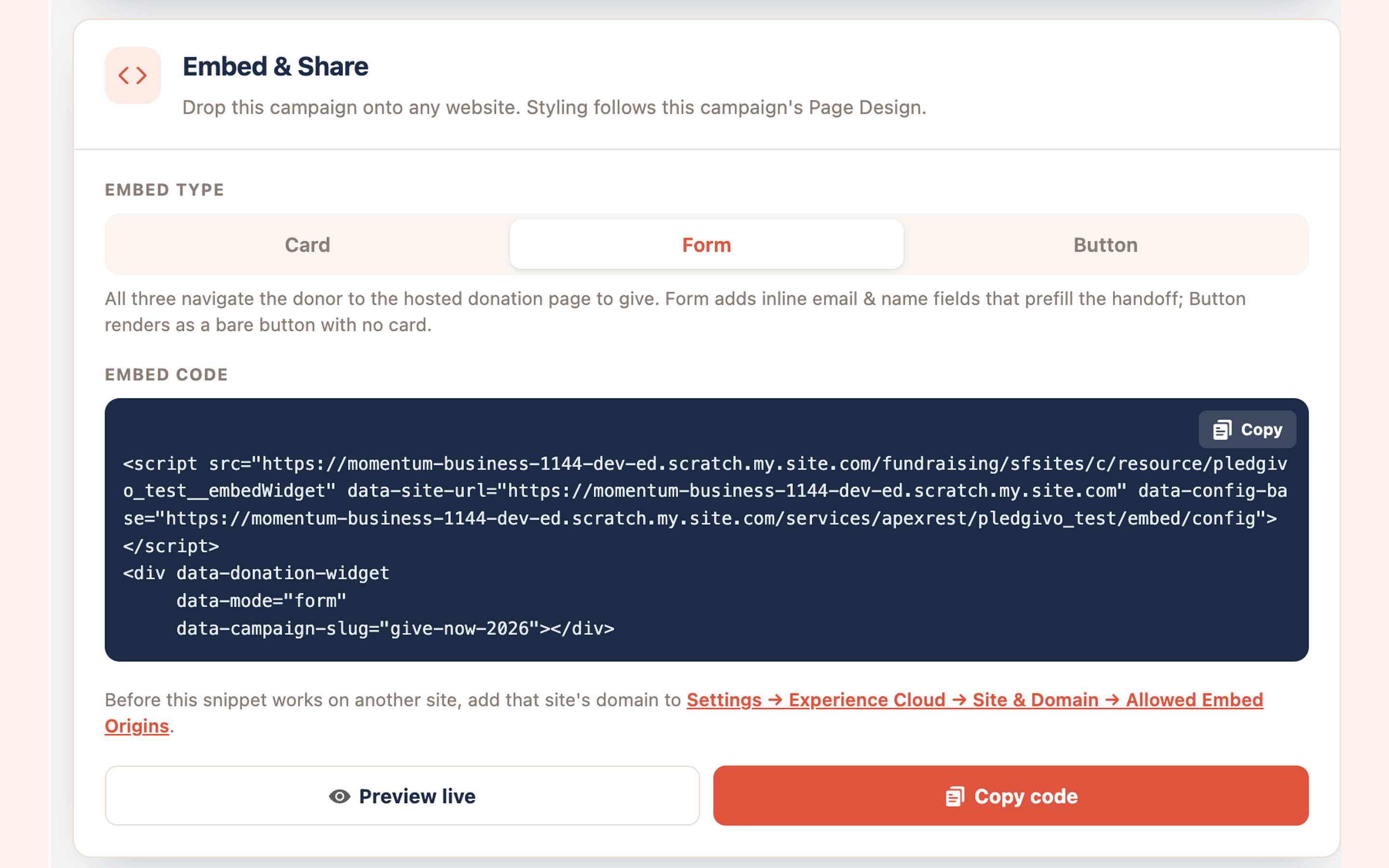Viewport: 1389px width, 868px height.
Task: Click the embed code snippet text
Action: click(706, 546)
